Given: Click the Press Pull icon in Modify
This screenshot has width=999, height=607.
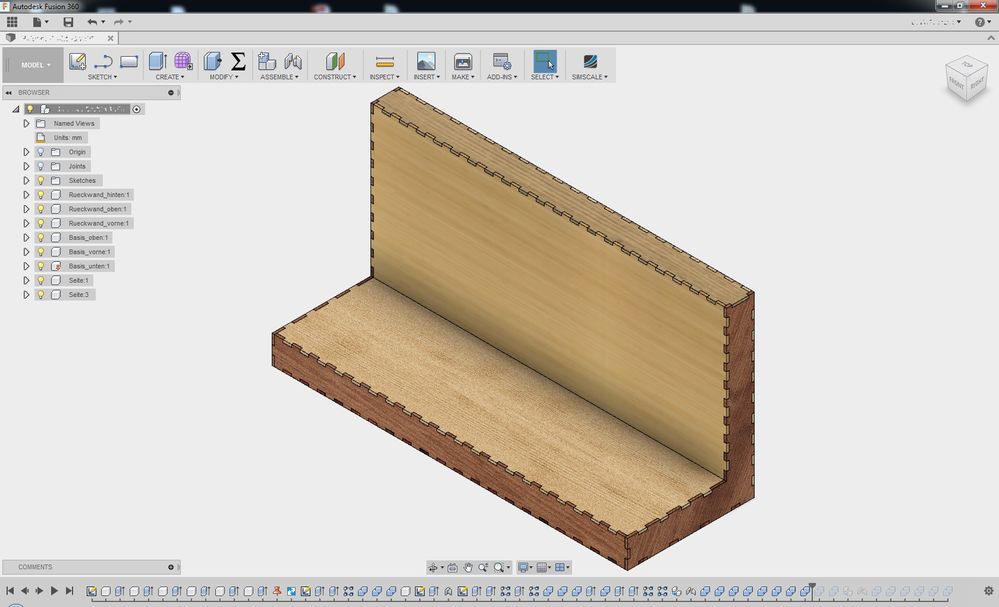Looking at the screenshot, I should 212,61.
